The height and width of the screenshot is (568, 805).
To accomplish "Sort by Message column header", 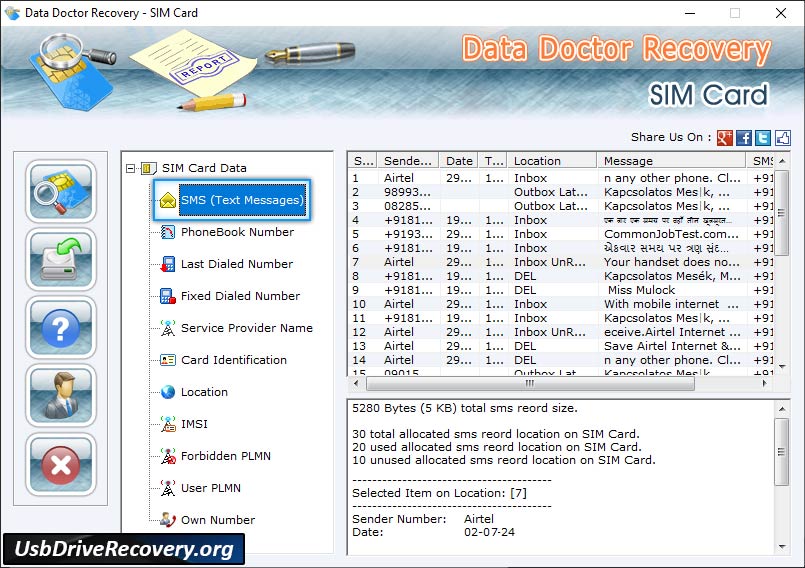I will tap(671, 161).
